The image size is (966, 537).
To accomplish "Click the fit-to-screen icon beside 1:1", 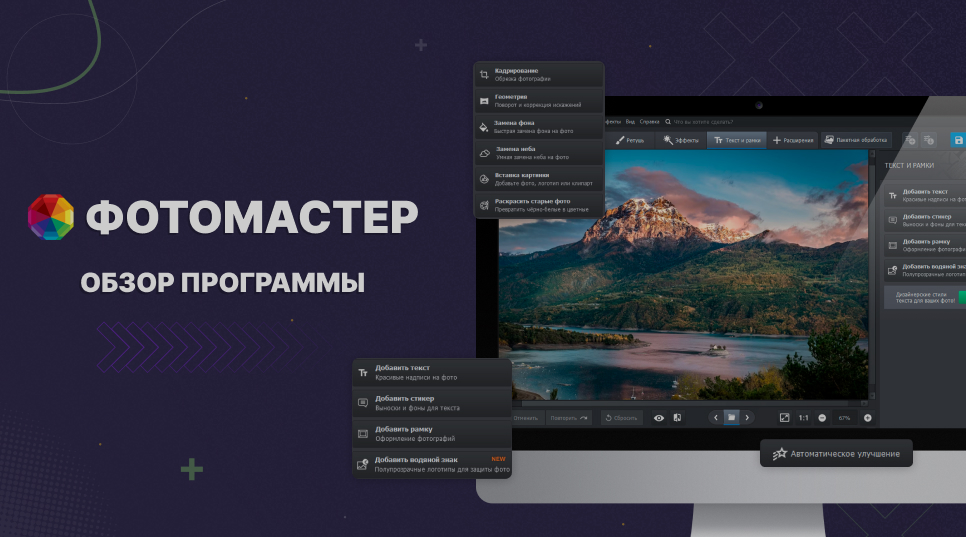I will [x=784, y=417].
